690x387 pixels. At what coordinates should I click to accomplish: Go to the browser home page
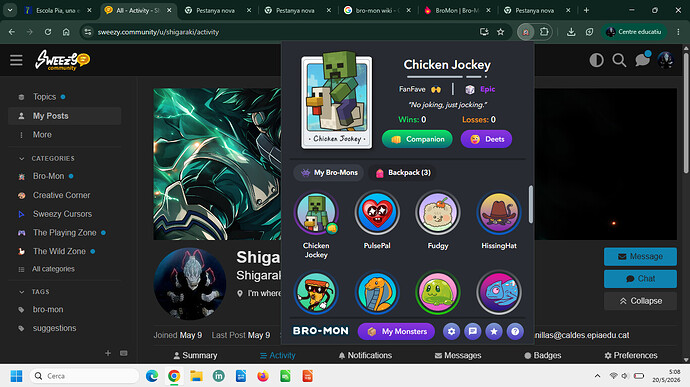(66, 32)
